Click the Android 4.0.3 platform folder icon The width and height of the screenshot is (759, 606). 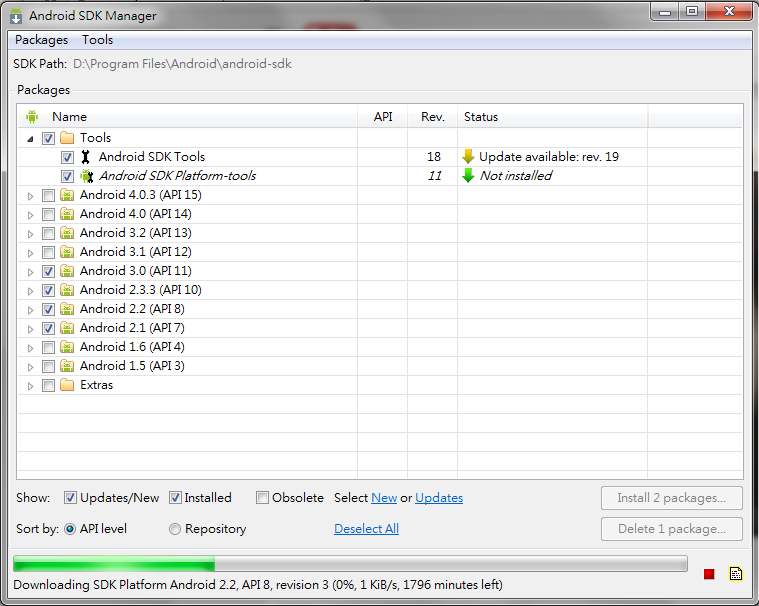[x=67, y=195]
